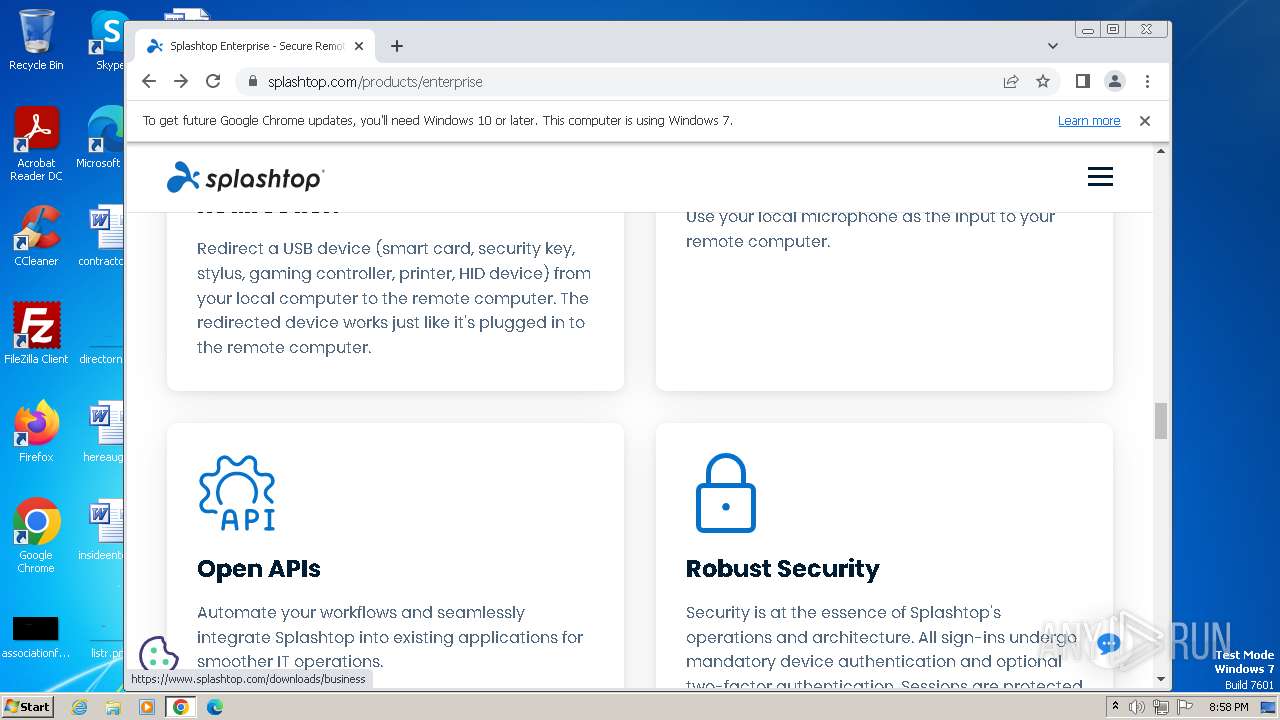Viewport: 1280px width, 720px height.
Task: Open the live chat bubble
Action: 1108,644
